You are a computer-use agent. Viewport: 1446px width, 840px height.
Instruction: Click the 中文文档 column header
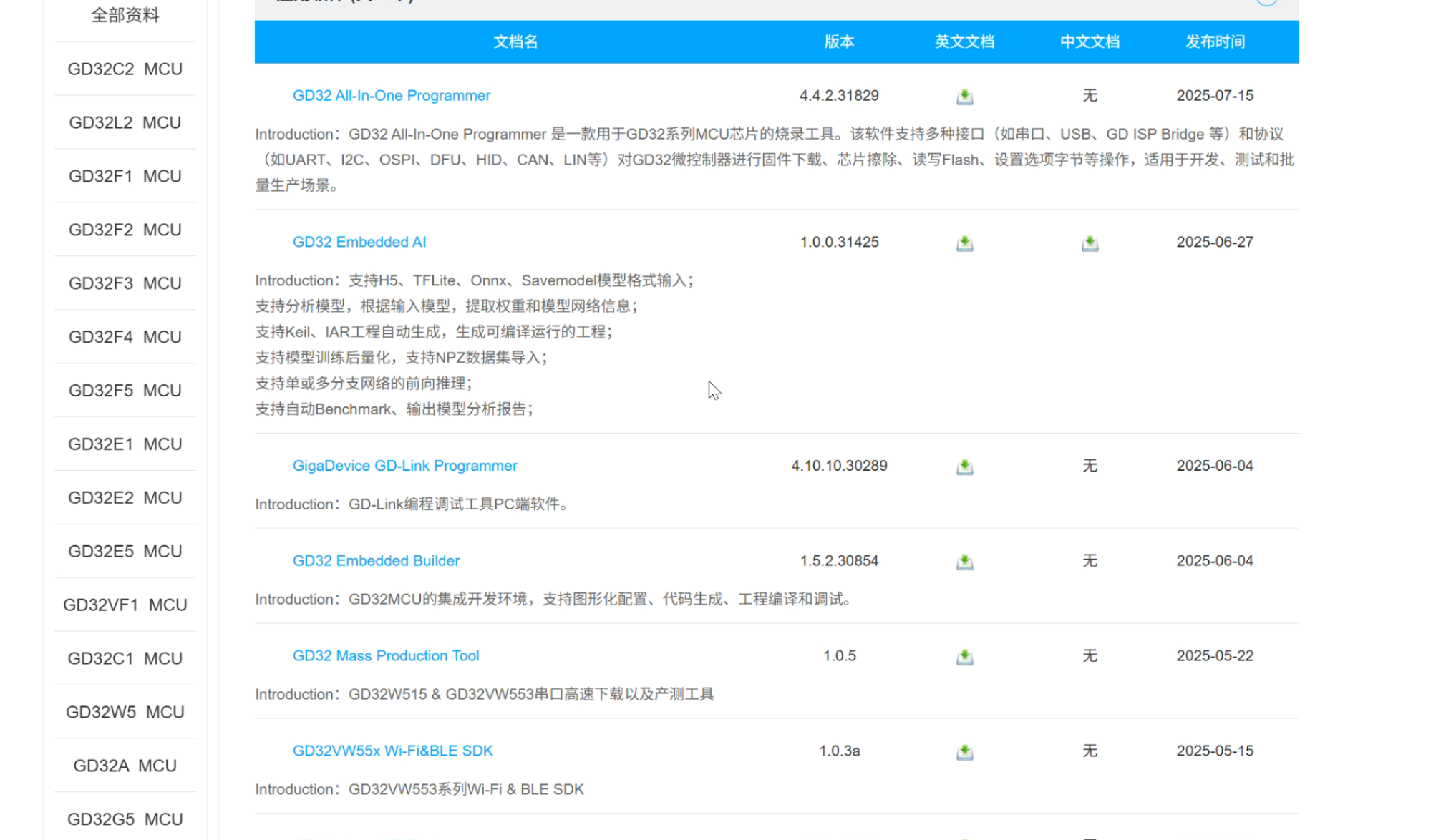(x=1090, y=41)
